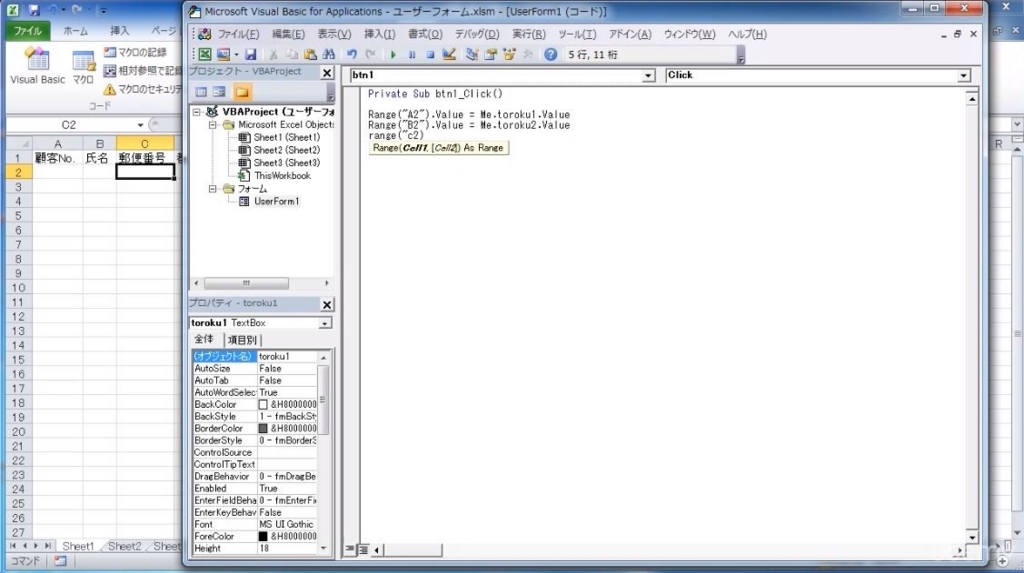Toggle Folders icon in Project panel
Viewport: 1024px width, 573px height.
coord(242,92)
